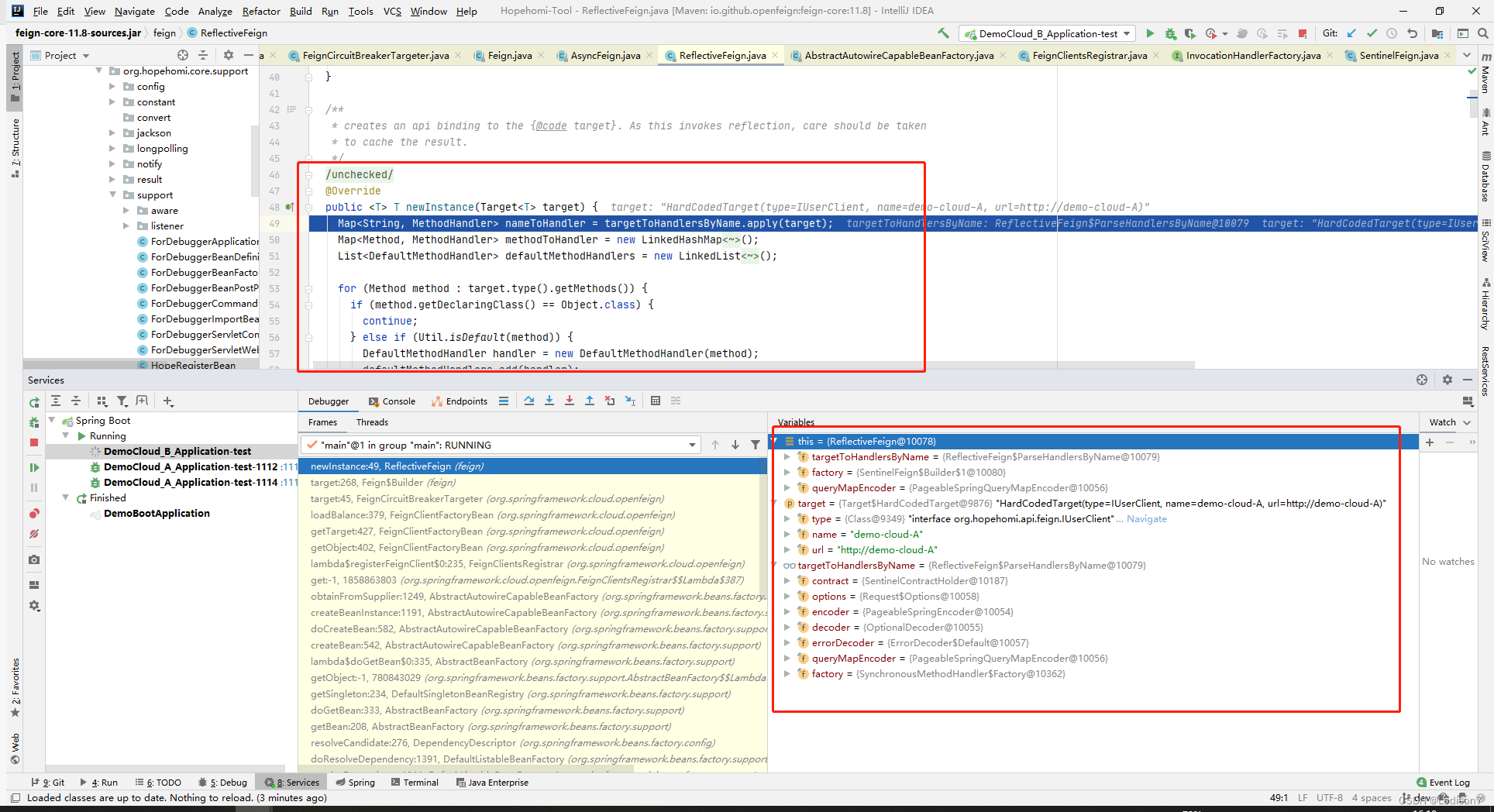Image resolution: width=1494 pixels, height=812 pixels.
Task: Switch to Threads tab
Action: pos(372,422)
